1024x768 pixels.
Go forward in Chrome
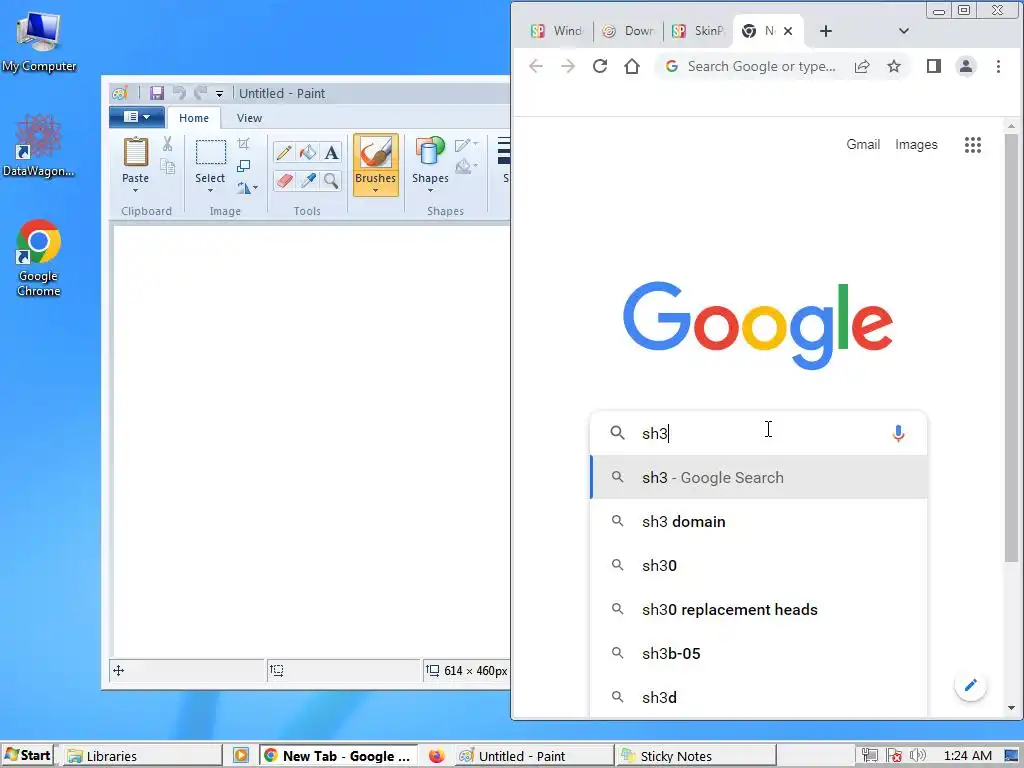click(x=568, y=66)
